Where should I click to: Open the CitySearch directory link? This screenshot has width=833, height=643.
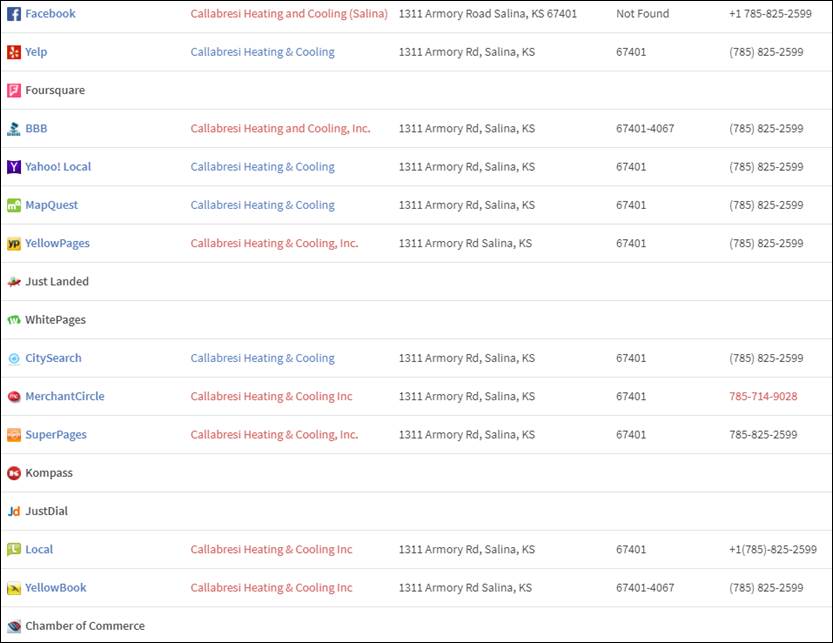pos(53,358)
